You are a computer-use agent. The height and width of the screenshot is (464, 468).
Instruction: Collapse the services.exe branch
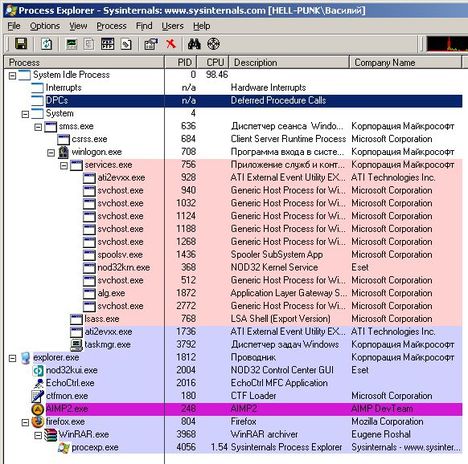click(x=64, y=166)
